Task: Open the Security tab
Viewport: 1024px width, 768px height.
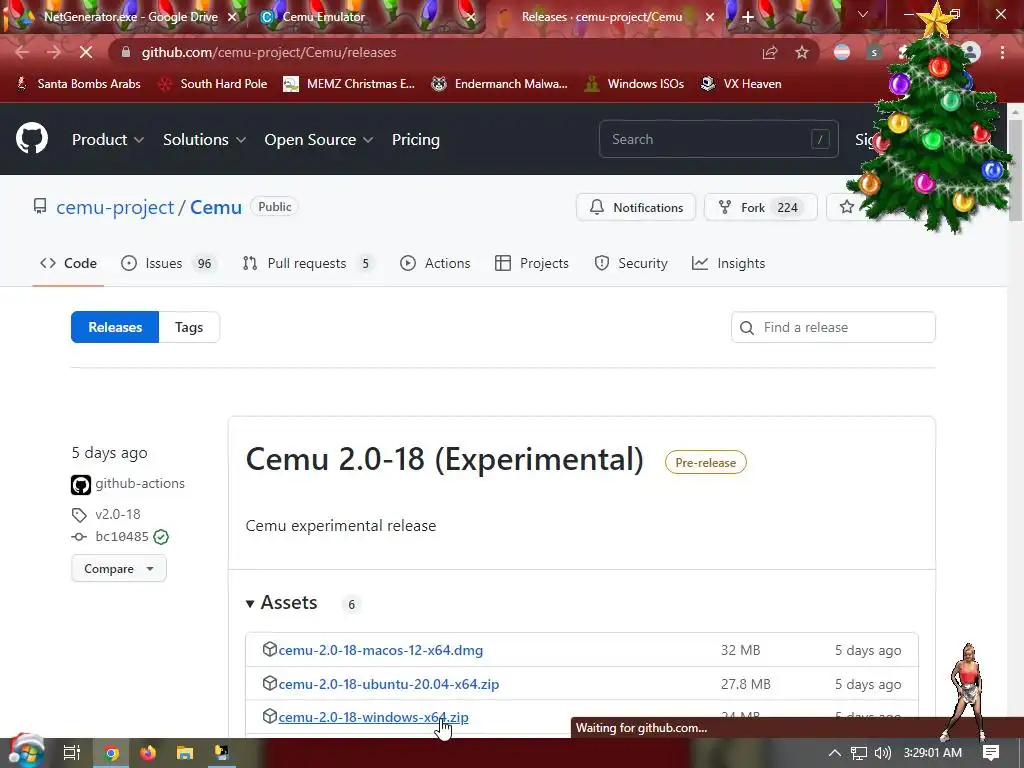Action: click(631, 263)
